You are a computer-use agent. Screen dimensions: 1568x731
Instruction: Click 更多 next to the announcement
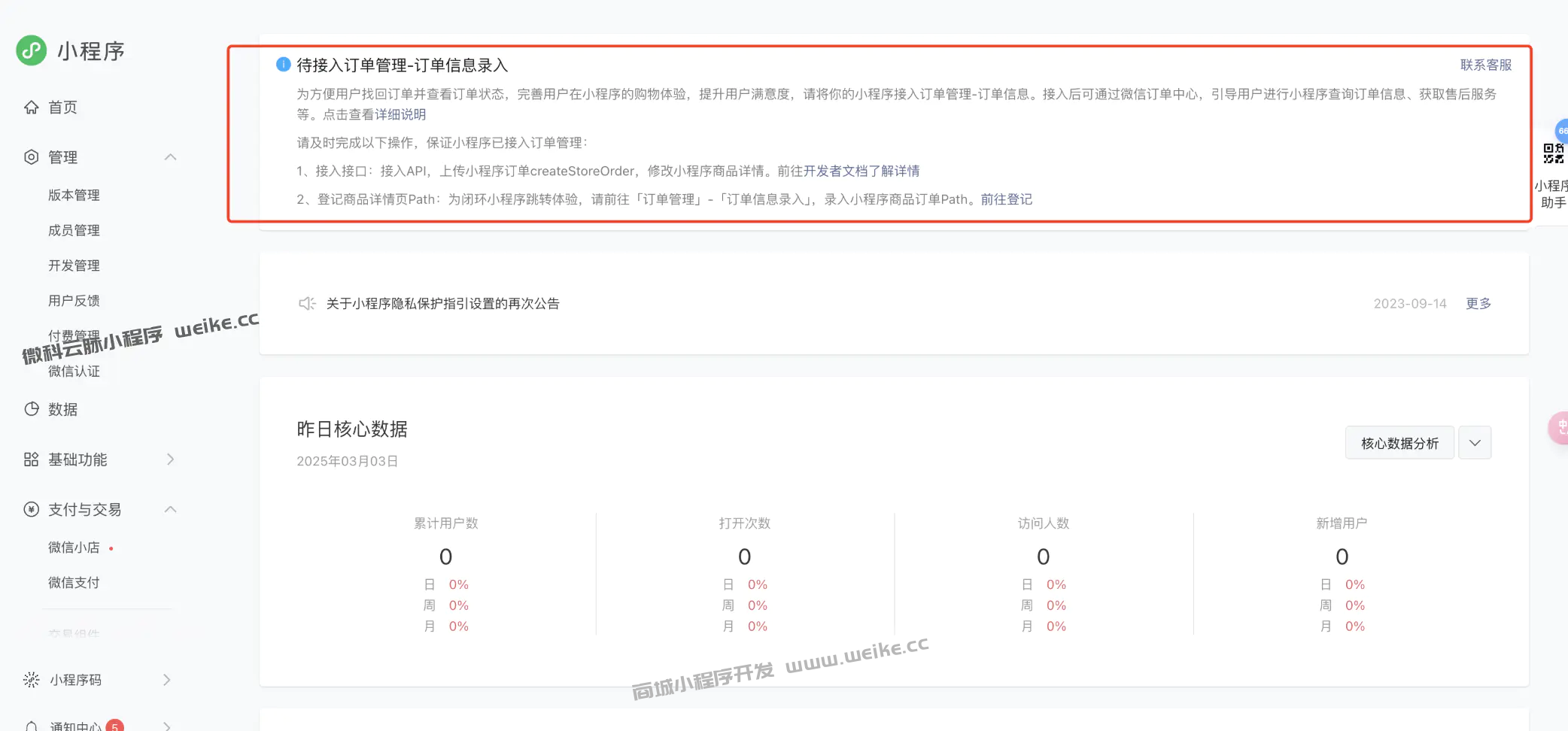[1478, 304]
